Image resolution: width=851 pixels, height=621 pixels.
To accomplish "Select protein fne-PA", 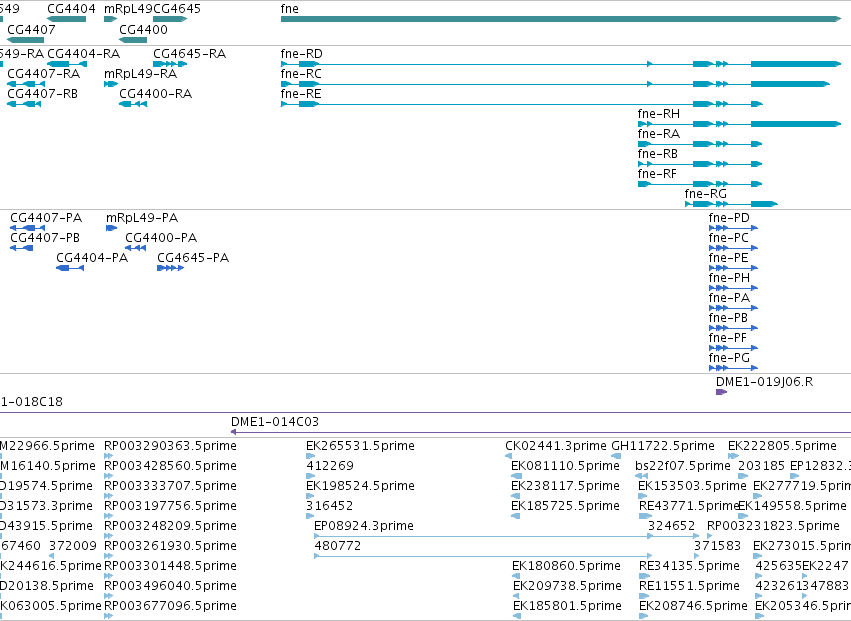I will coord(729,299).
